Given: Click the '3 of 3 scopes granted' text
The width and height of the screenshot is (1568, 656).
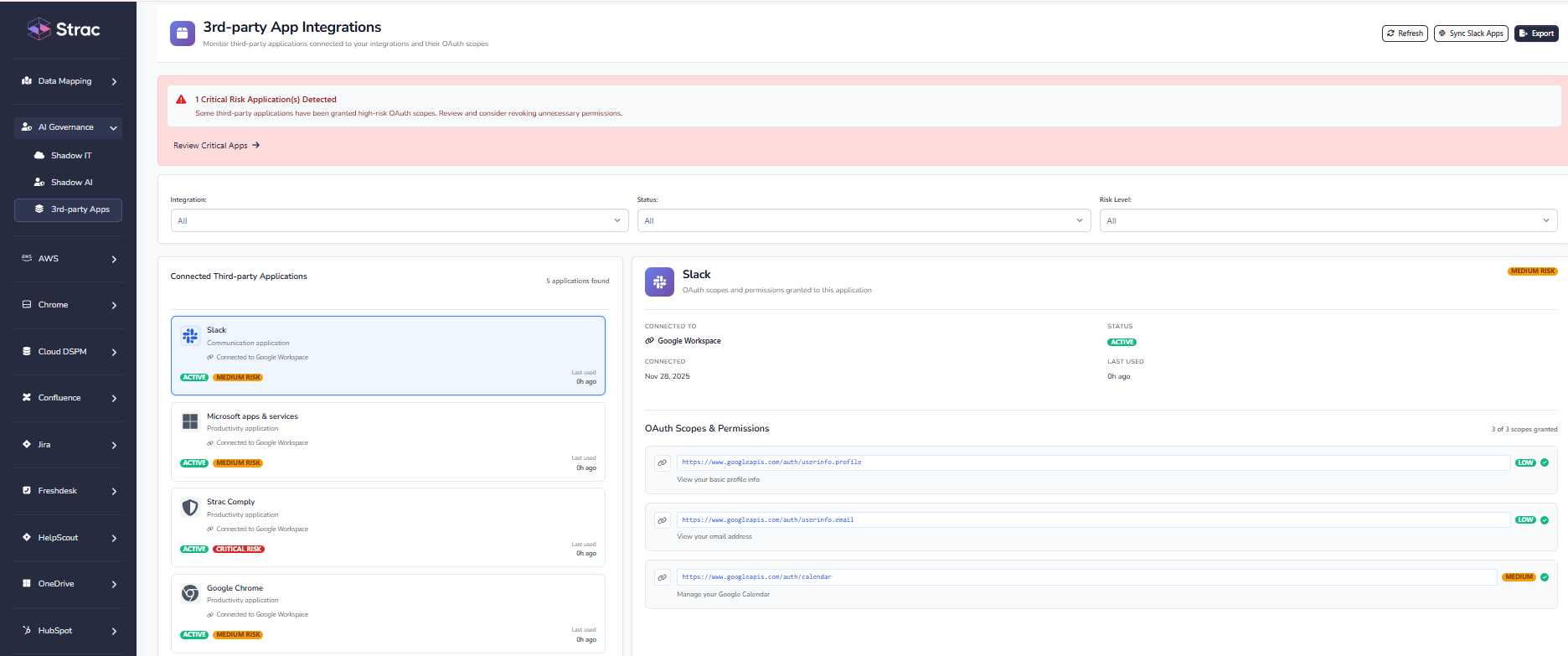Looking at the screenshot, I should point(1524,430).
